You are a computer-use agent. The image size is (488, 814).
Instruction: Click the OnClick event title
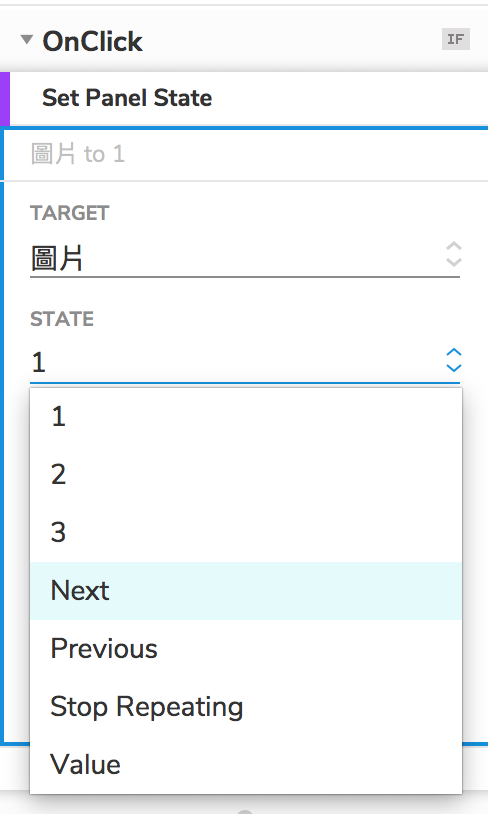click(92, 42)
